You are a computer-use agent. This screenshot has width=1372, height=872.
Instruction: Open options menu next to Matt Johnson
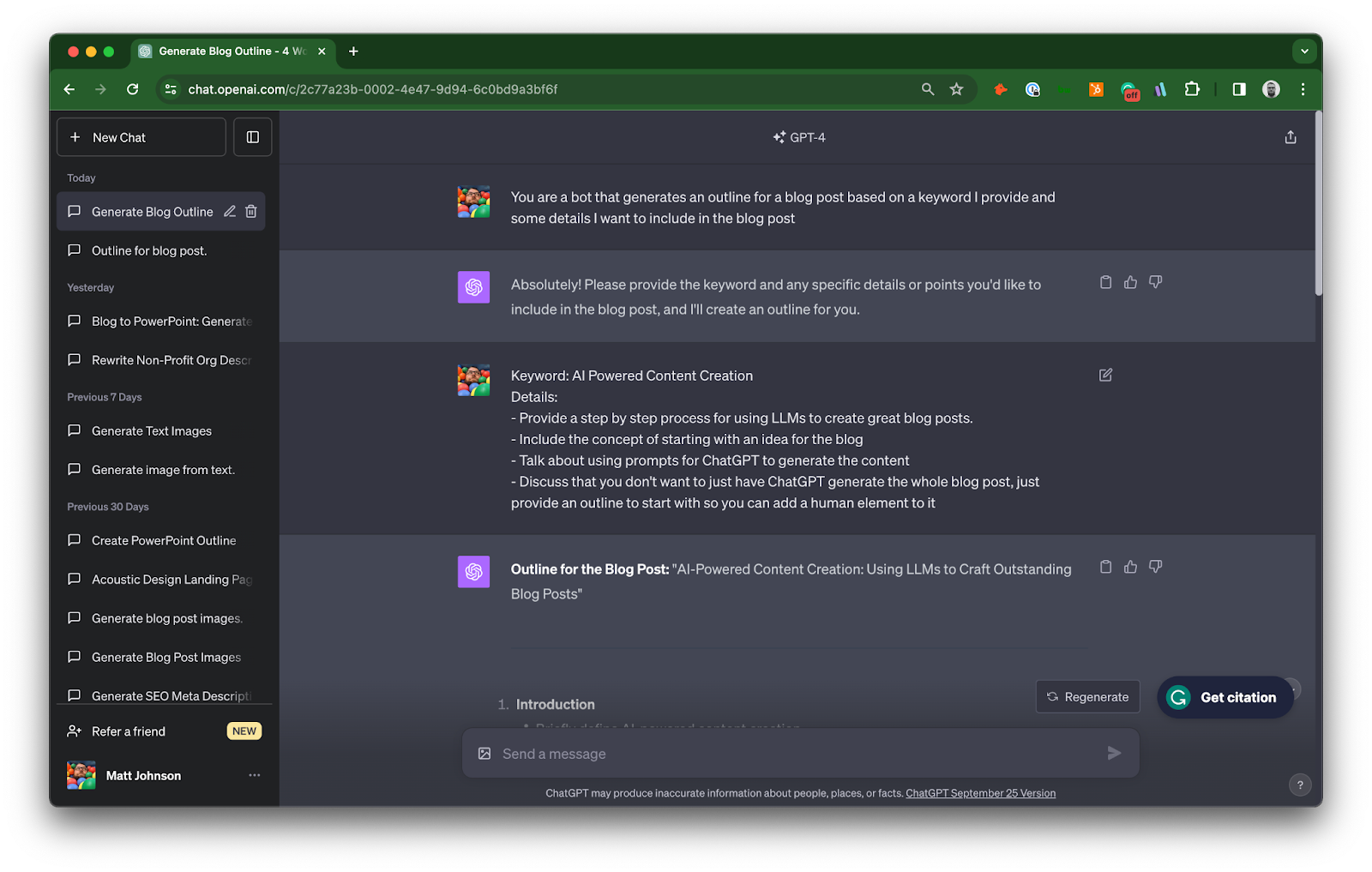[x=254, y=774]
